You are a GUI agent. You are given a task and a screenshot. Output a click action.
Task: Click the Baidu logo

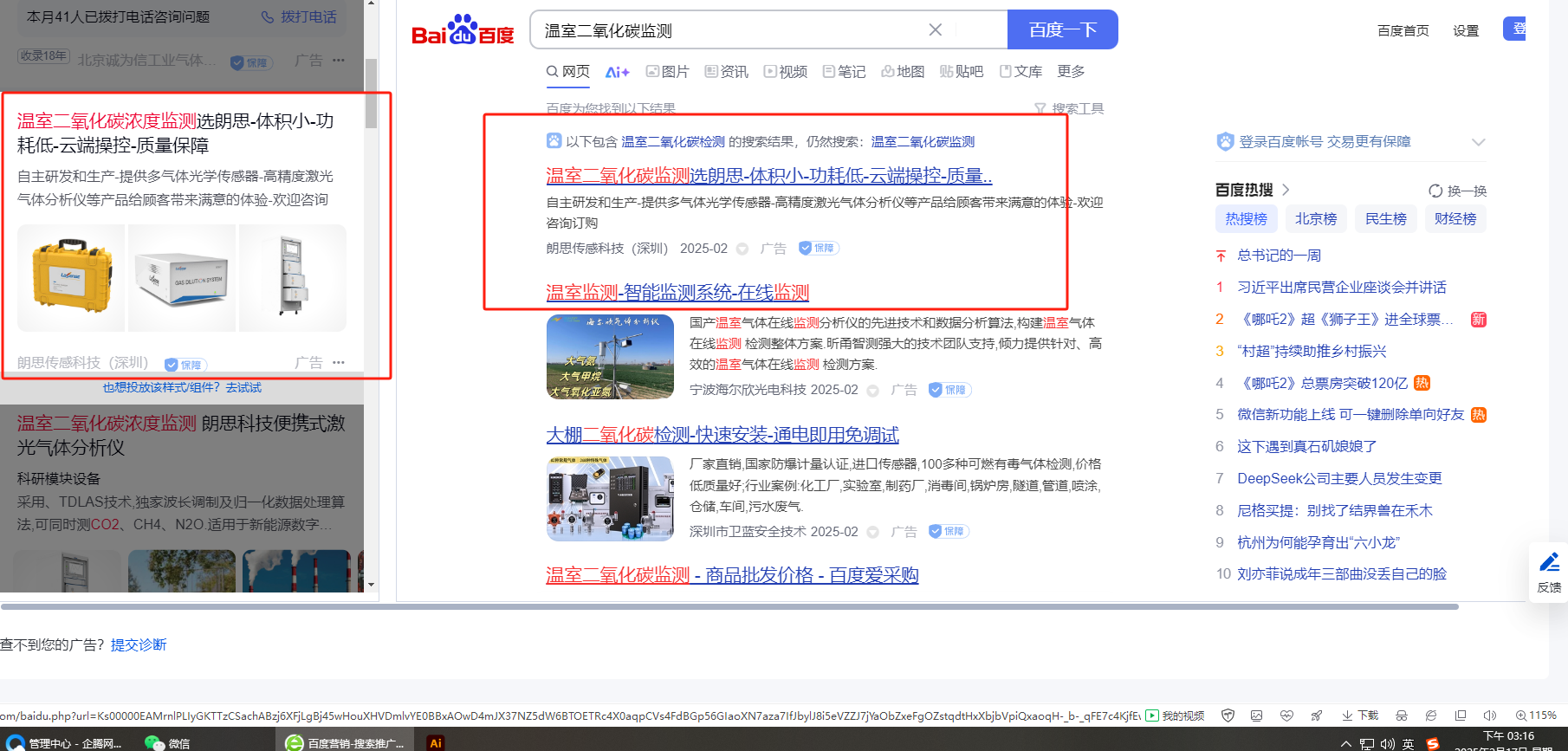(x=463, y=30)
